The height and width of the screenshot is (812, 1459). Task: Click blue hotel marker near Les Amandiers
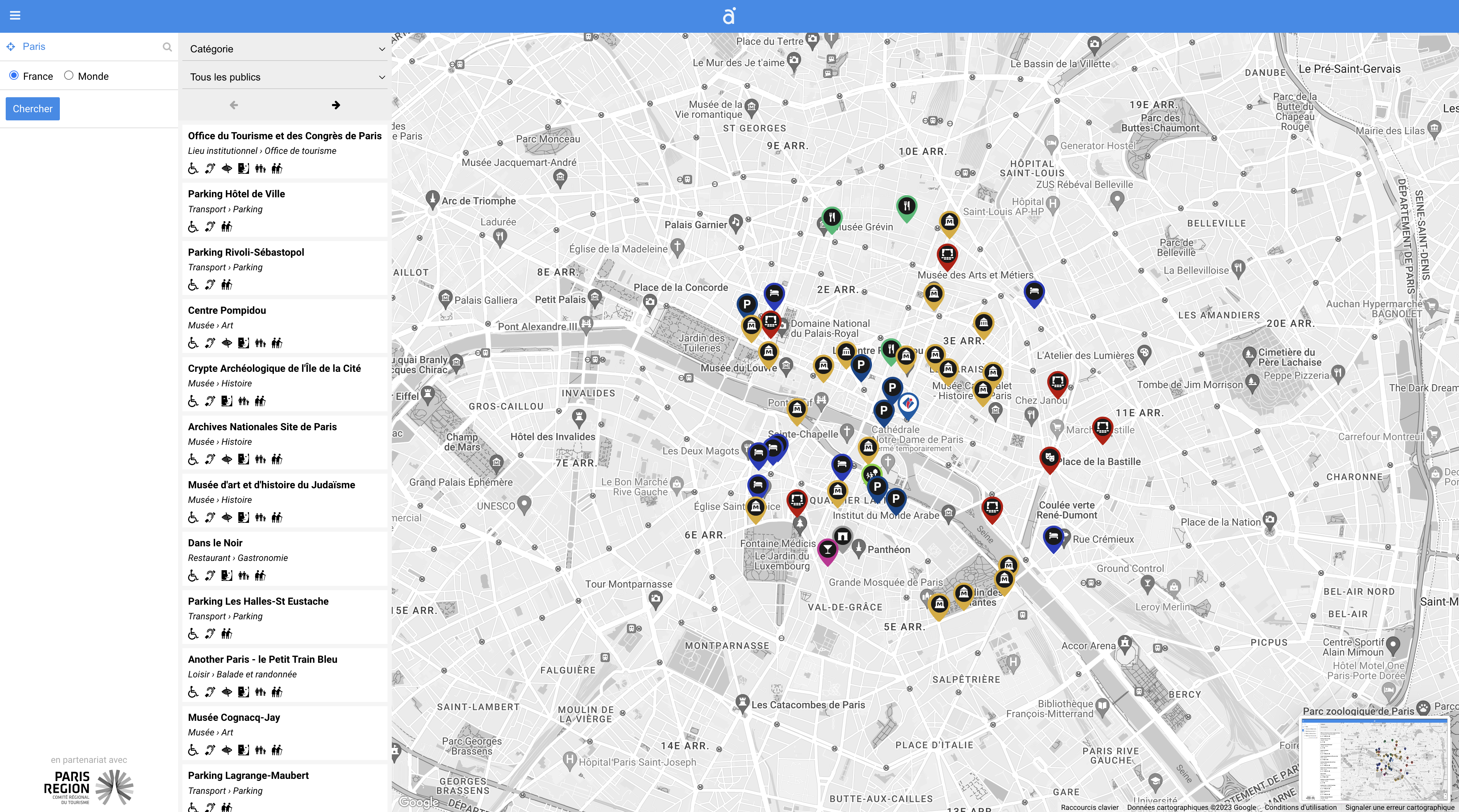1034,294
